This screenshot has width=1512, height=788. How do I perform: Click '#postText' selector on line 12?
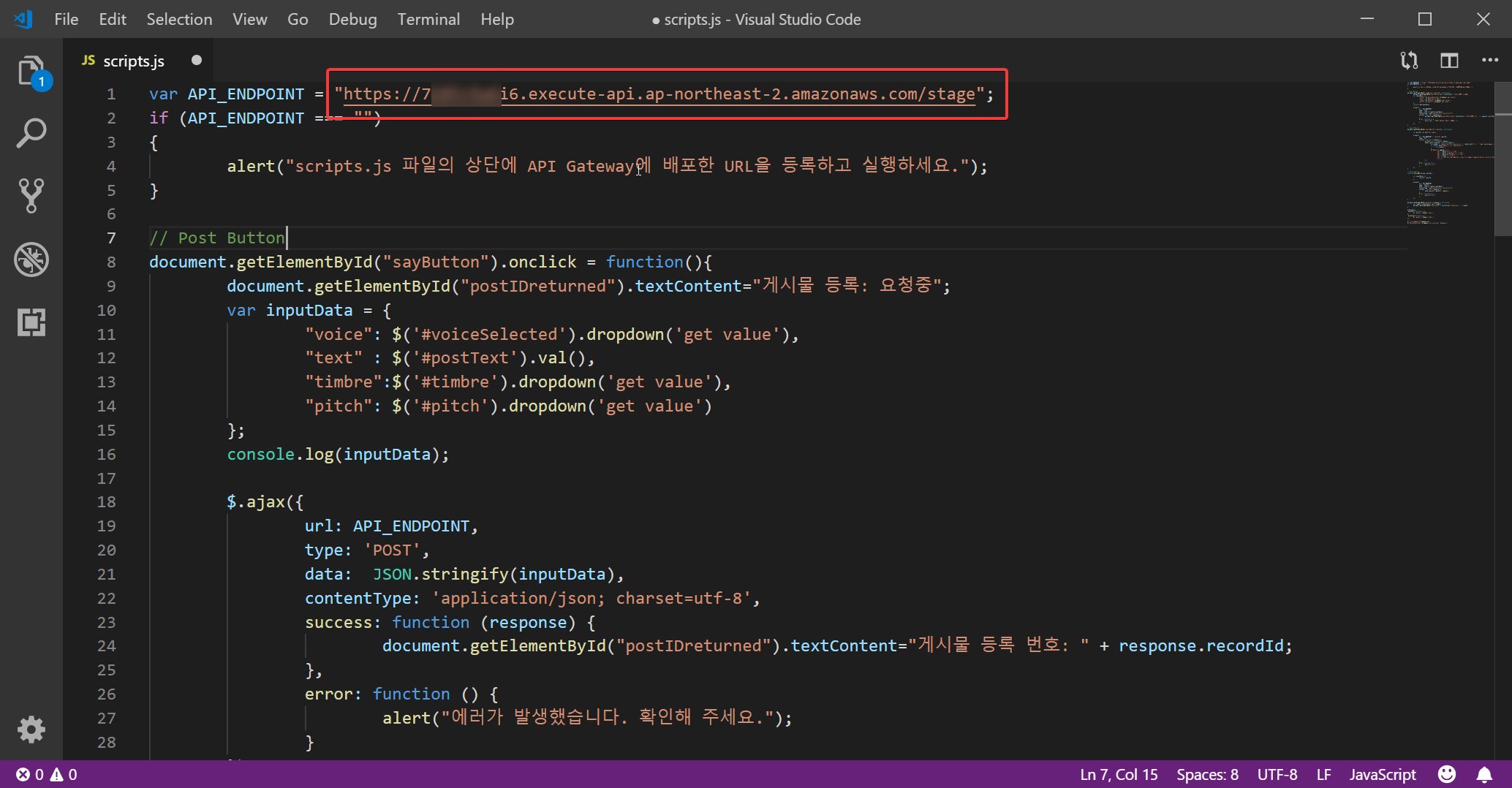469,357
